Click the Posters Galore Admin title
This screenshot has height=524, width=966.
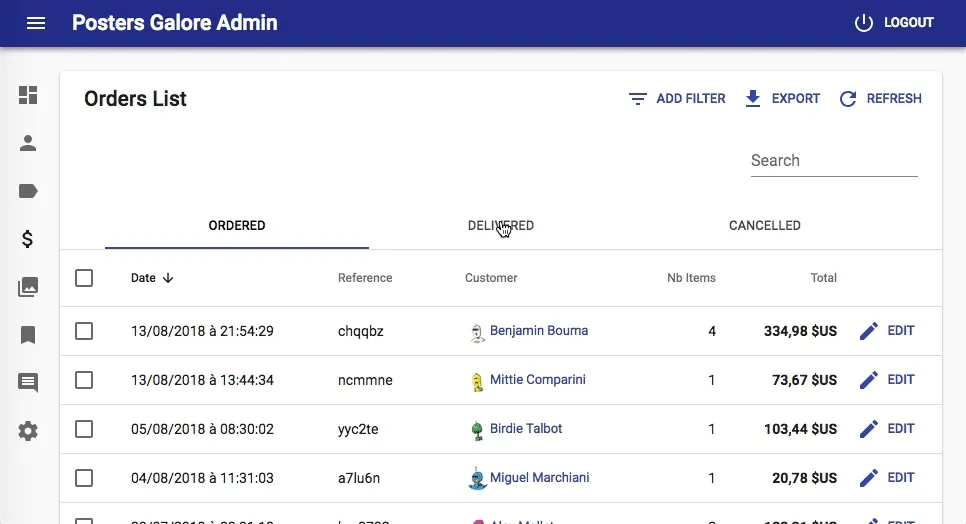point(174,23)
